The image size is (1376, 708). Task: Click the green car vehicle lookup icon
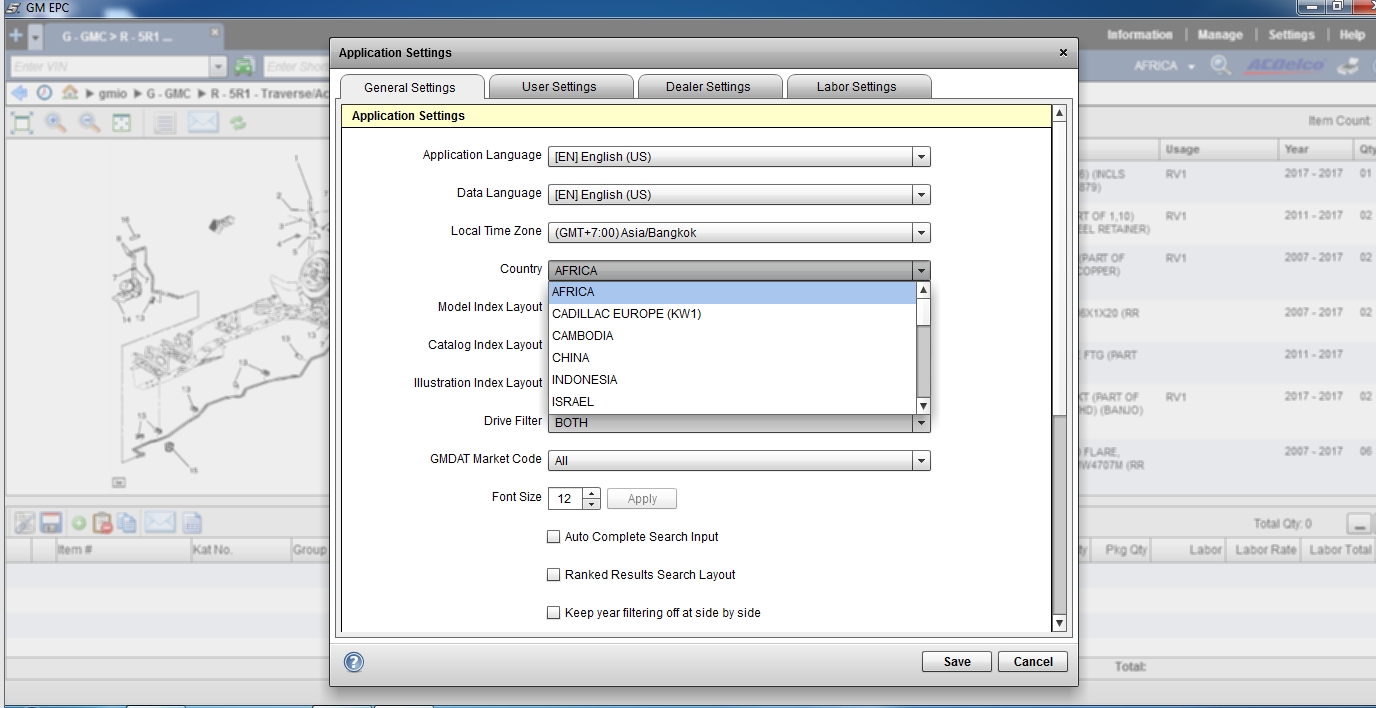(245, 66)
